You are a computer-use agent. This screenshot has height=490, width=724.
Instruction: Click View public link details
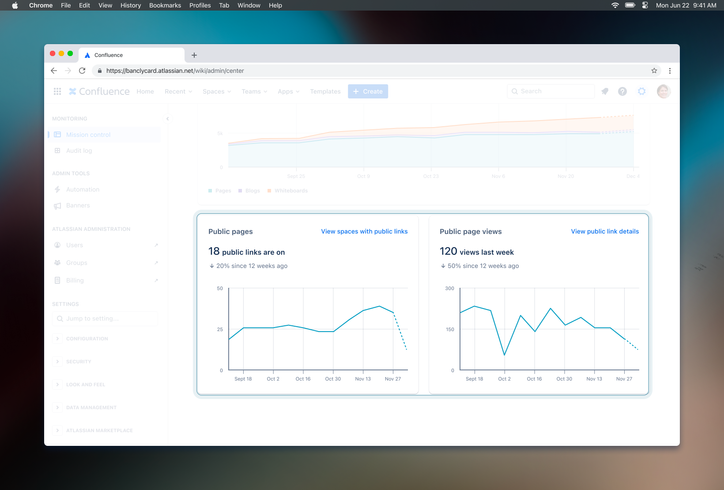(x=604, y=231)
